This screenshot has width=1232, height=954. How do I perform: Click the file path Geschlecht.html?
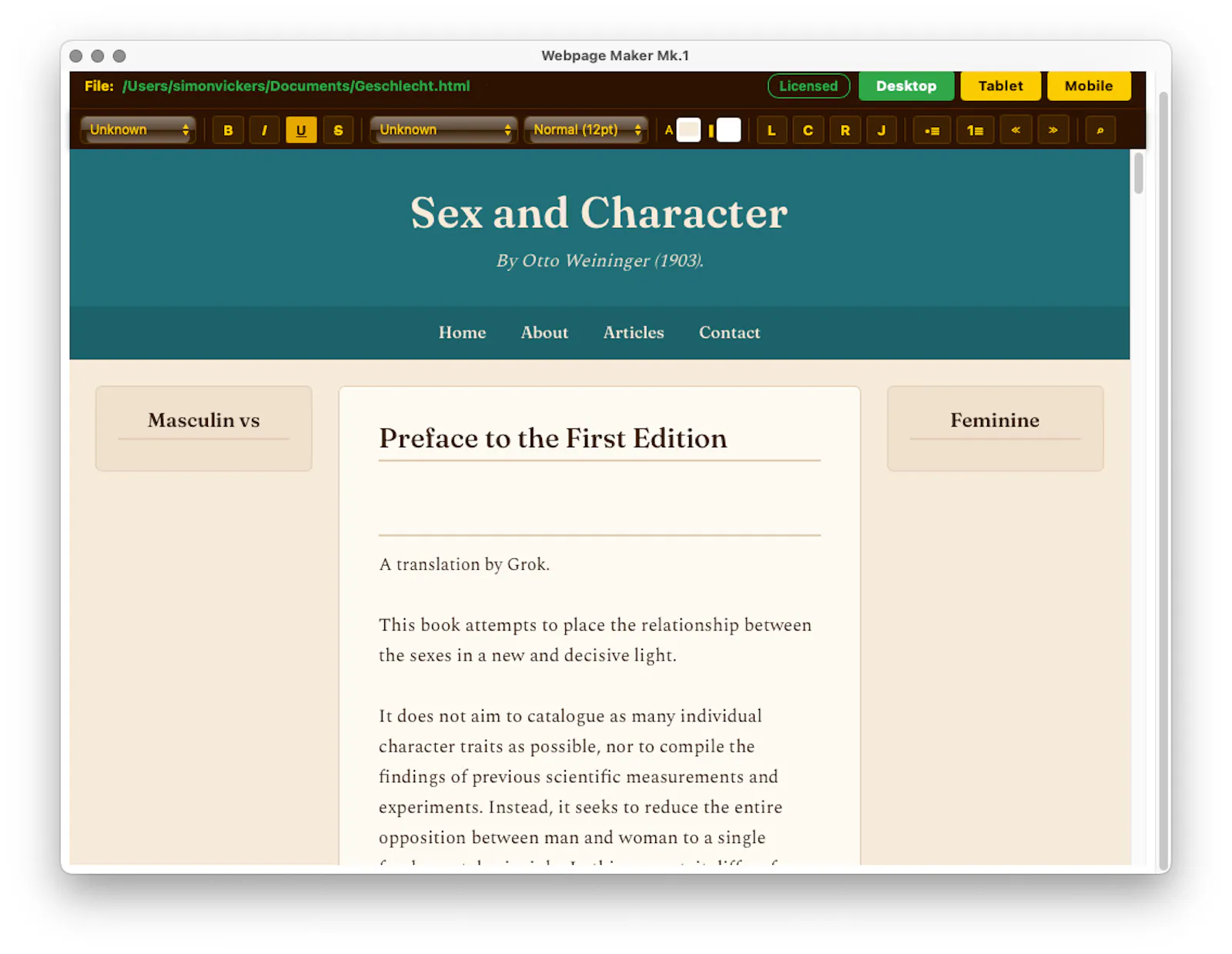[x=296, y=86]
